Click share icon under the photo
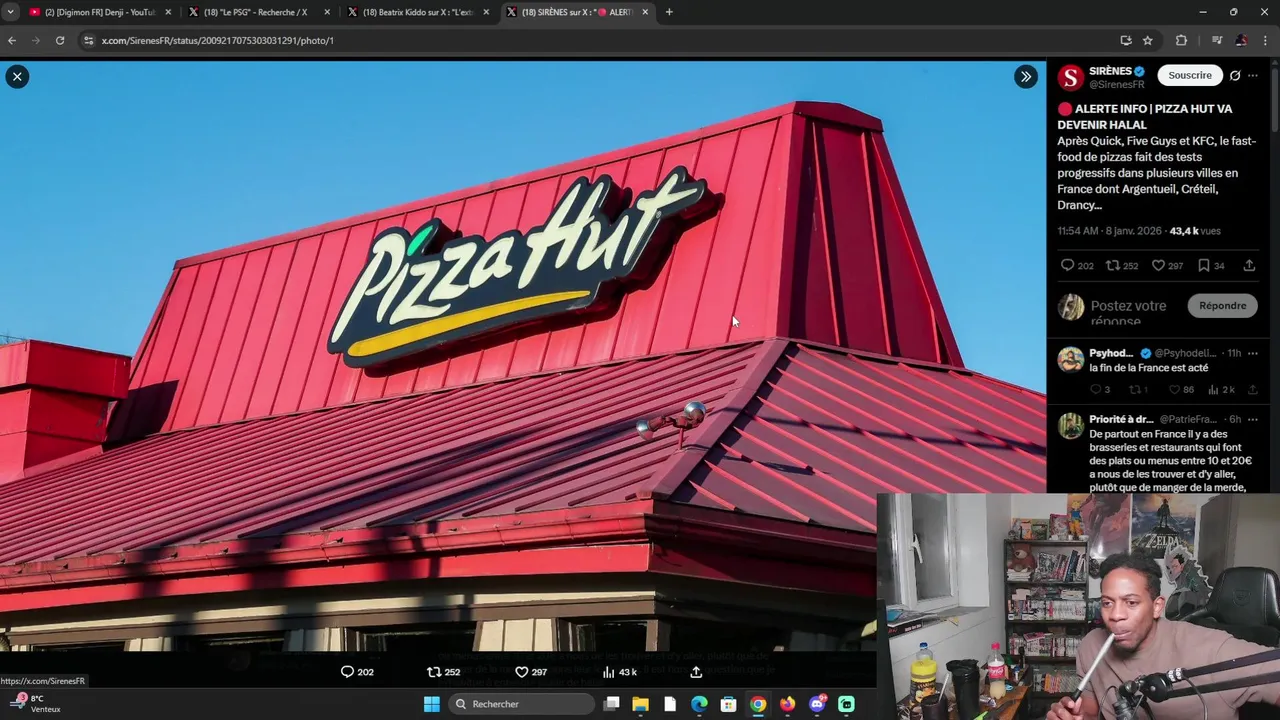 click(x=696, y=672)
